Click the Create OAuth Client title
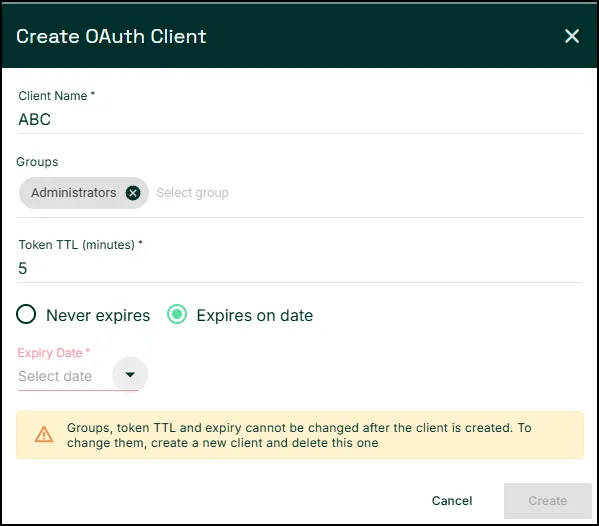The image size is (599, 526). click(x=111, y=37)
